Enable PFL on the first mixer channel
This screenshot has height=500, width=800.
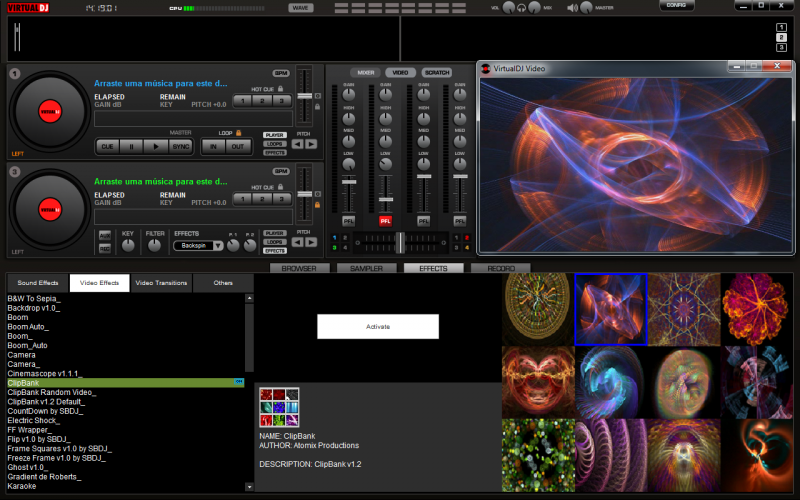(348, 221)
